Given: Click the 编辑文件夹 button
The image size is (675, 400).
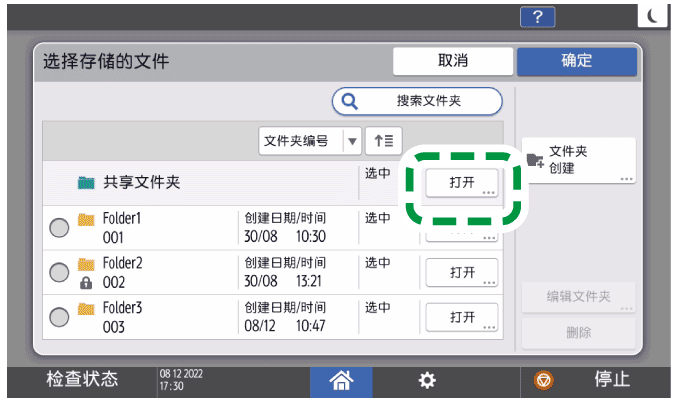Looking at the screenshot, I should click(579, 297).
